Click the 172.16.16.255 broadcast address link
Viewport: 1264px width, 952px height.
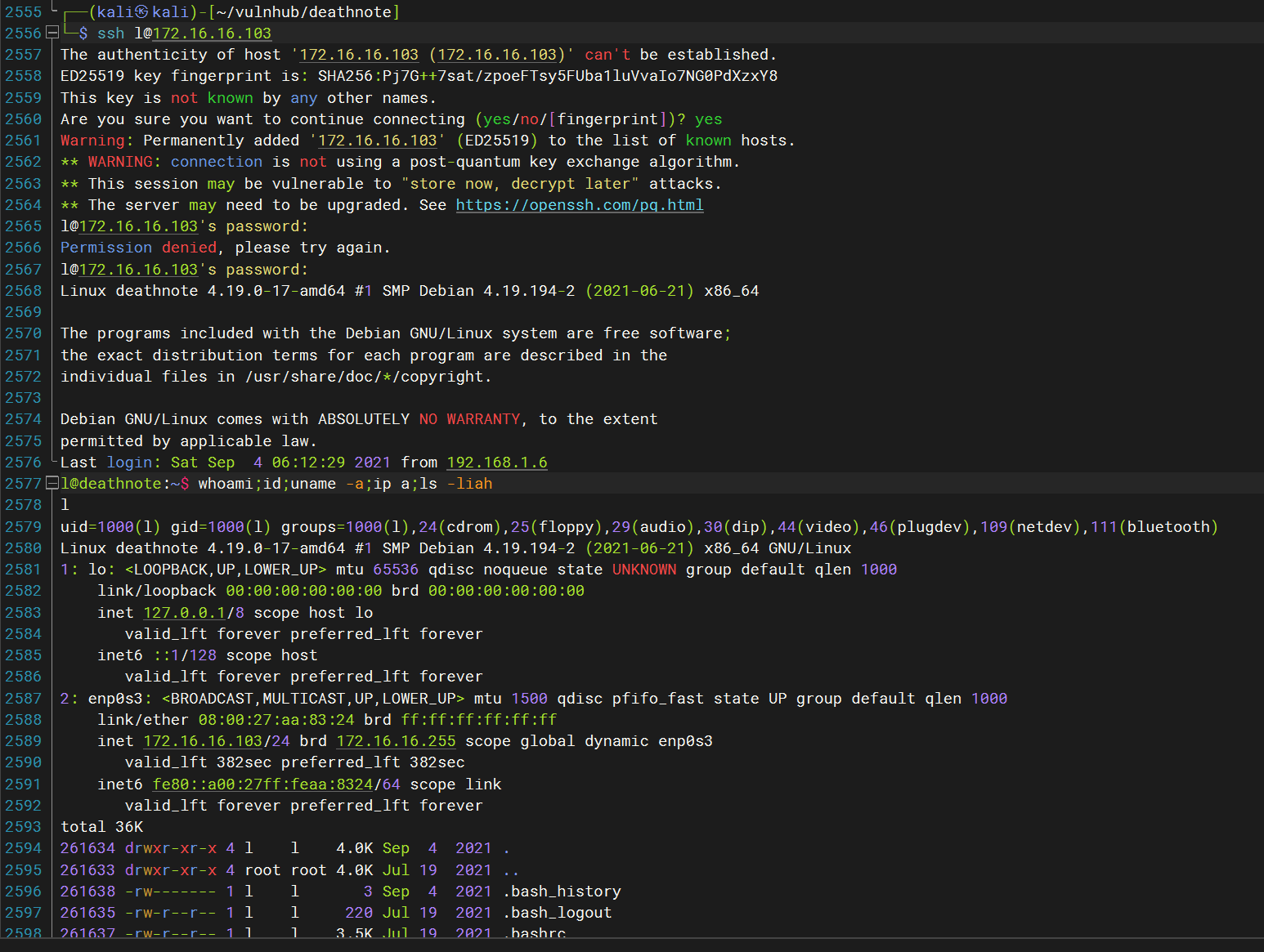click(396, 741)
